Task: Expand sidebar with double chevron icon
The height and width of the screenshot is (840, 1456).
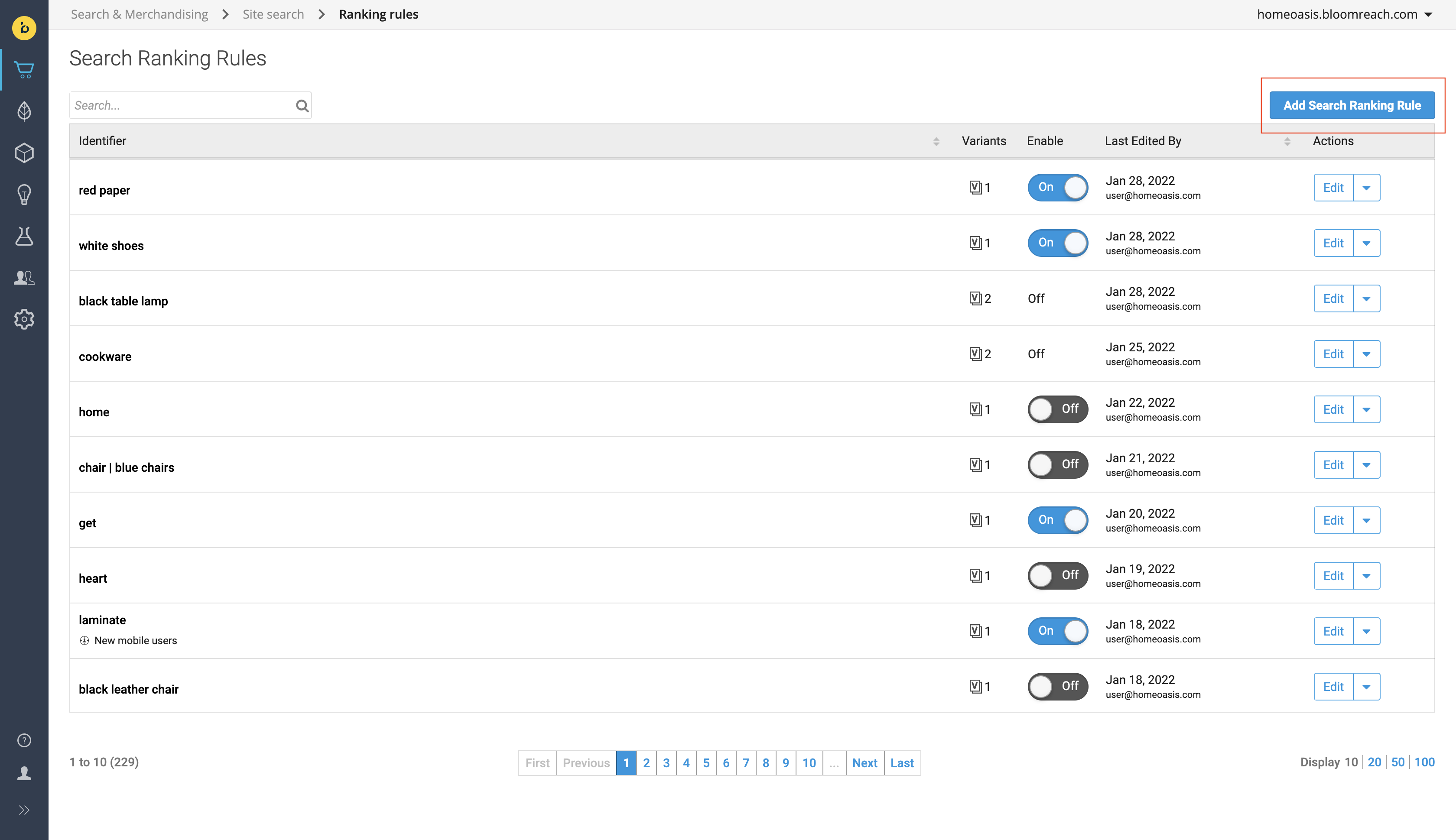Action: tap(24, 810)
